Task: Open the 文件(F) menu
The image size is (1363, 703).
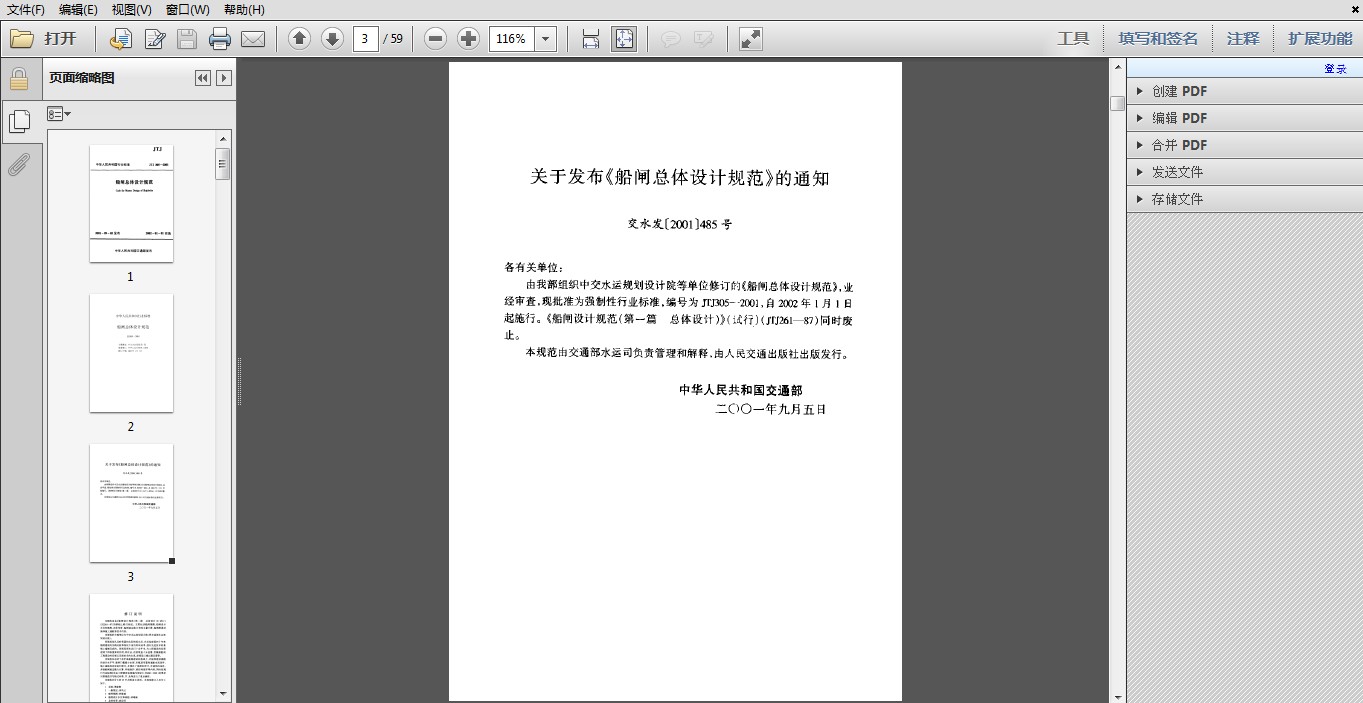Action: click(26, 9)
